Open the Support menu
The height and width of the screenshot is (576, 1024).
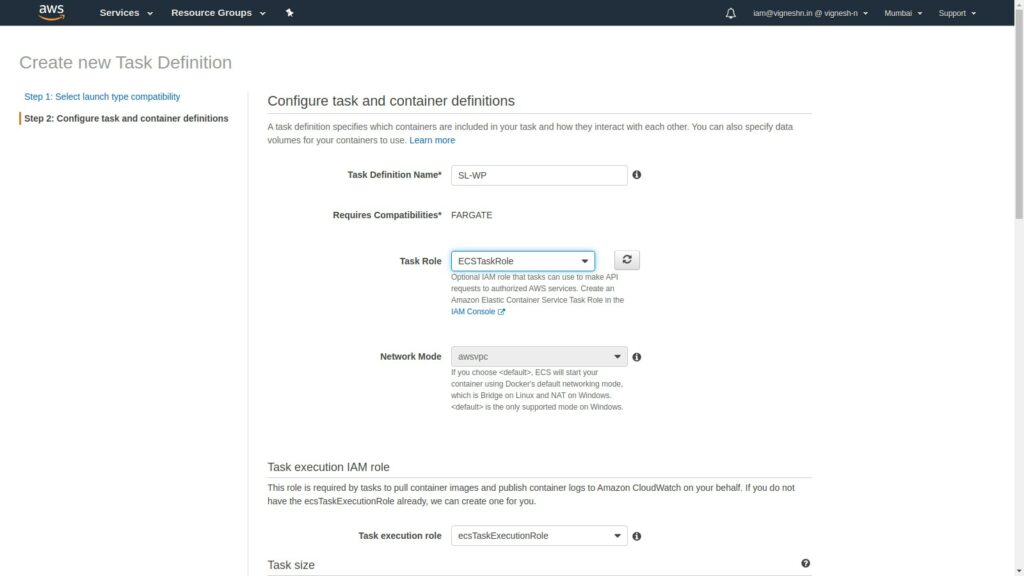point(957,13)
